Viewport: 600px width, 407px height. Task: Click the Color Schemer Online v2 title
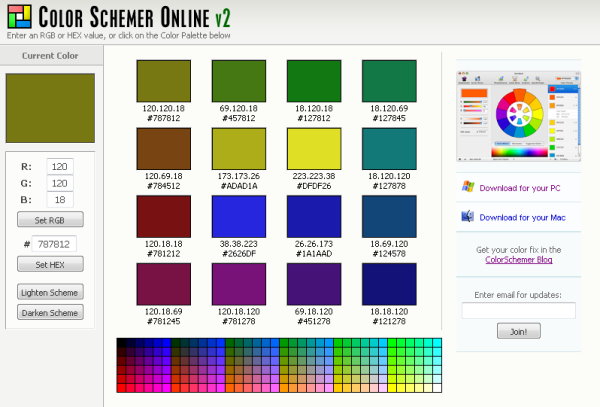click(134, 17)
